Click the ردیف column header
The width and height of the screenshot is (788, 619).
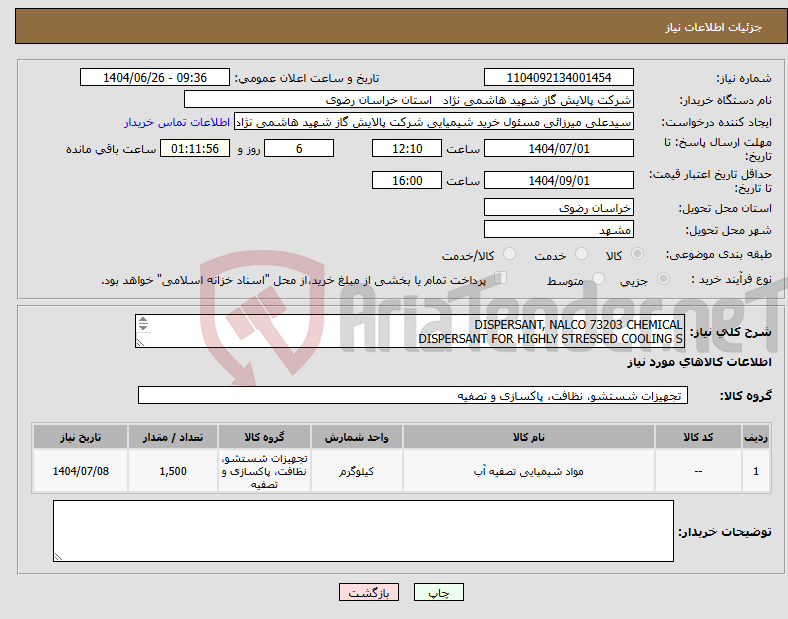tap(756, 437)
